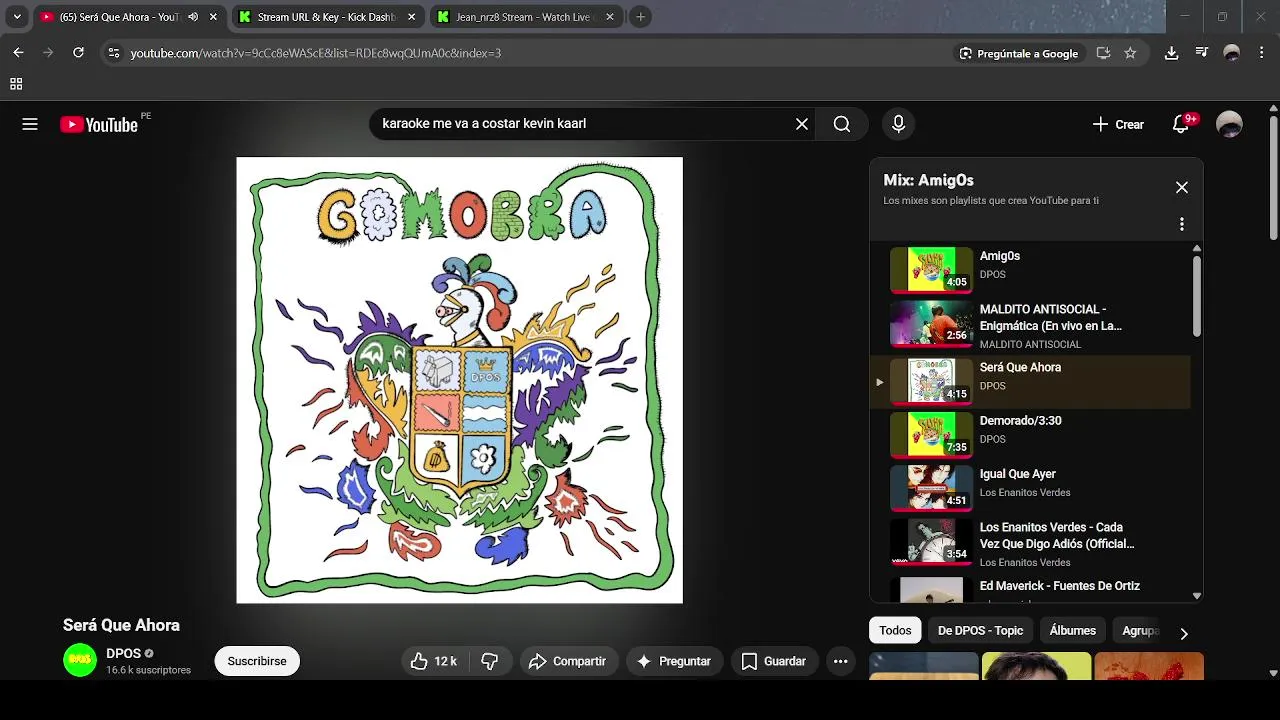1280x720 pixels.
Task: Install app icon in address bar
Action: [1103, 53]
